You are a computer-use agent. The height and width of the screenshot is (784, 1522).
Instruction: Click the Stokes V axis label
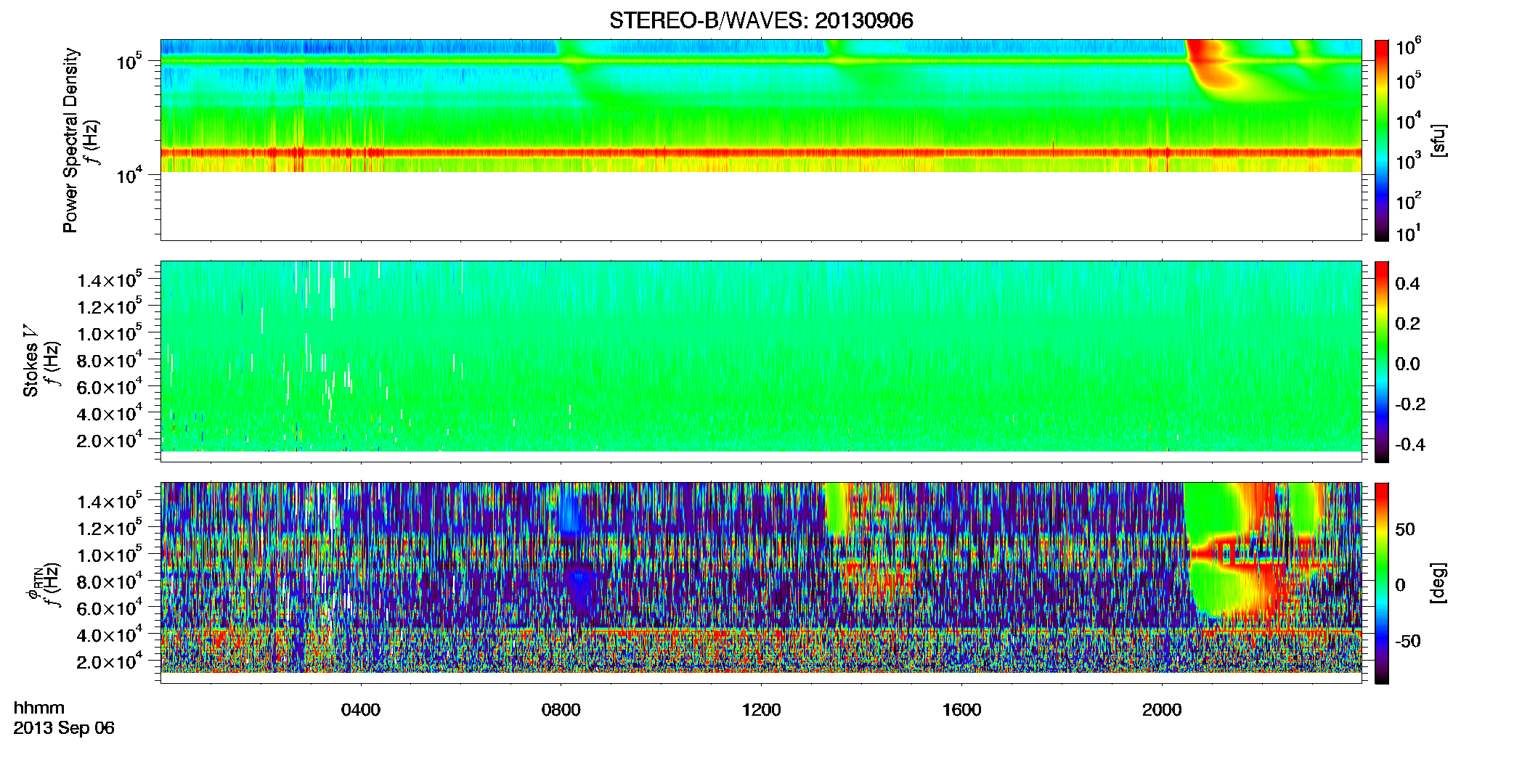point(30,360)
